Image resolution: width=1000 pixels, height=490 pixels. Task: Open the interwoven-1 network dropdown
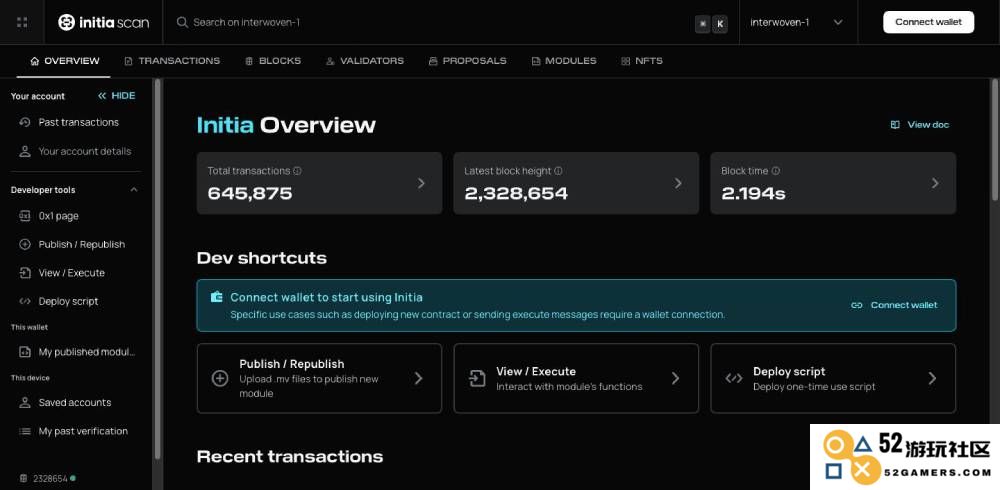pos(797,22)
